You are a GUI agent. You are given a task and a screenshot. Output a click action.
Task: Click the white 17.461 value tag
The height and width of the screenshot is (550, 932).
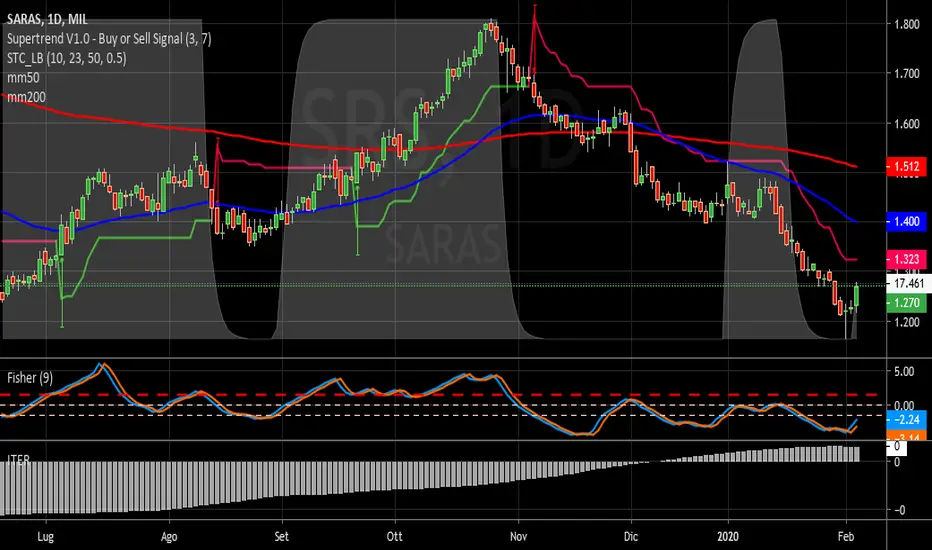(x=908, y=283)
